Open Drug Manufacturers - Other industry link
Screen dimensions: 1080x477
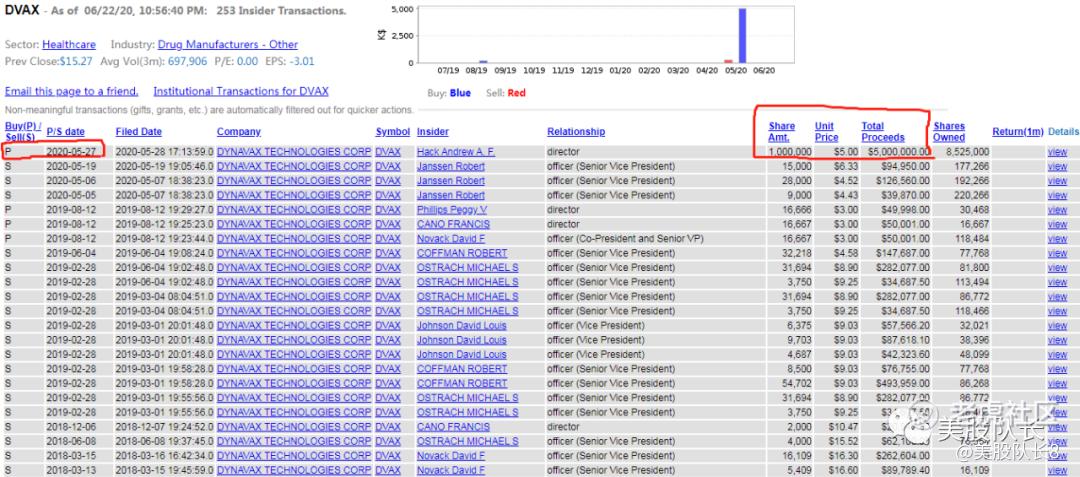(228, 45)
